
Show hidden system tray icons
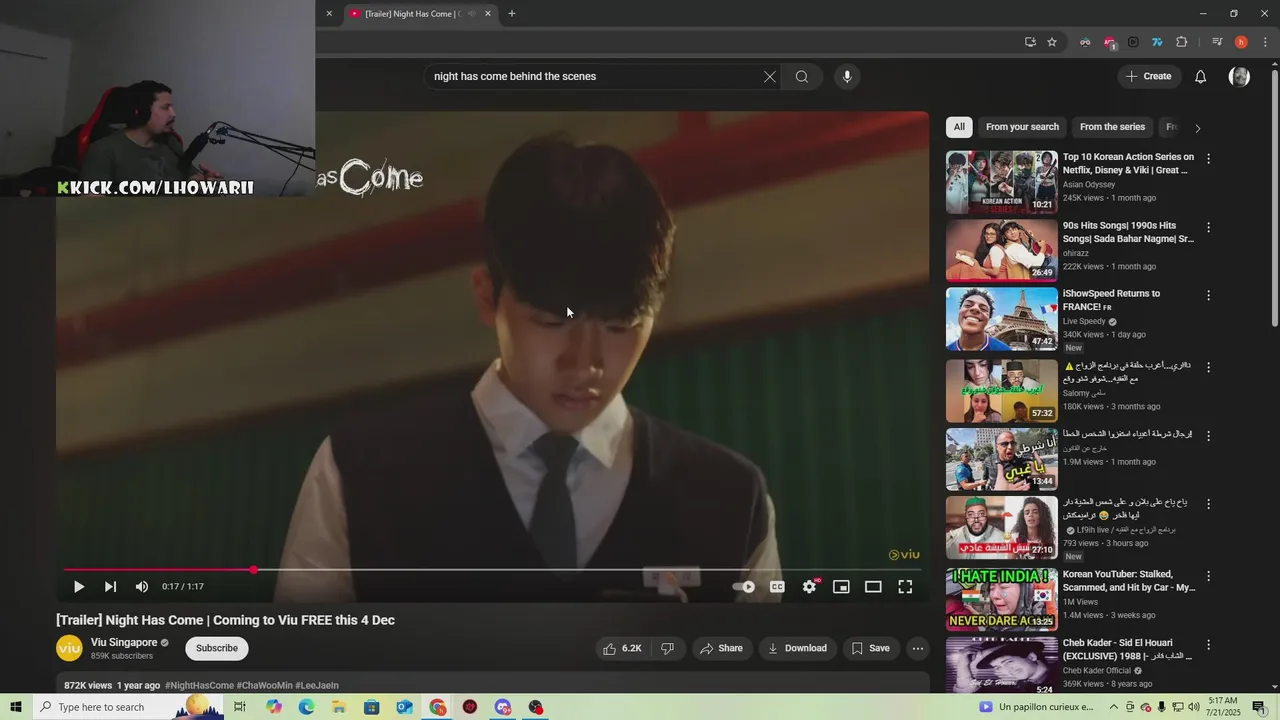point(1113,707)
